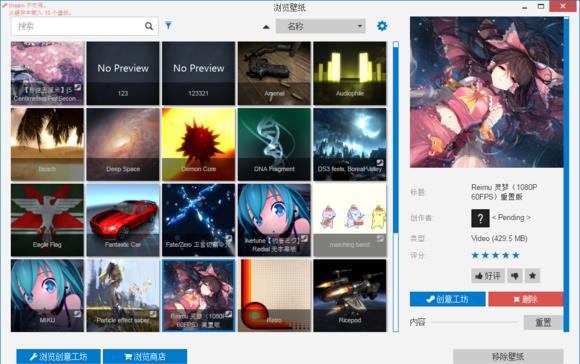Click the right panel scrollbar
The image size is (580, 364).
click(566, 174)
